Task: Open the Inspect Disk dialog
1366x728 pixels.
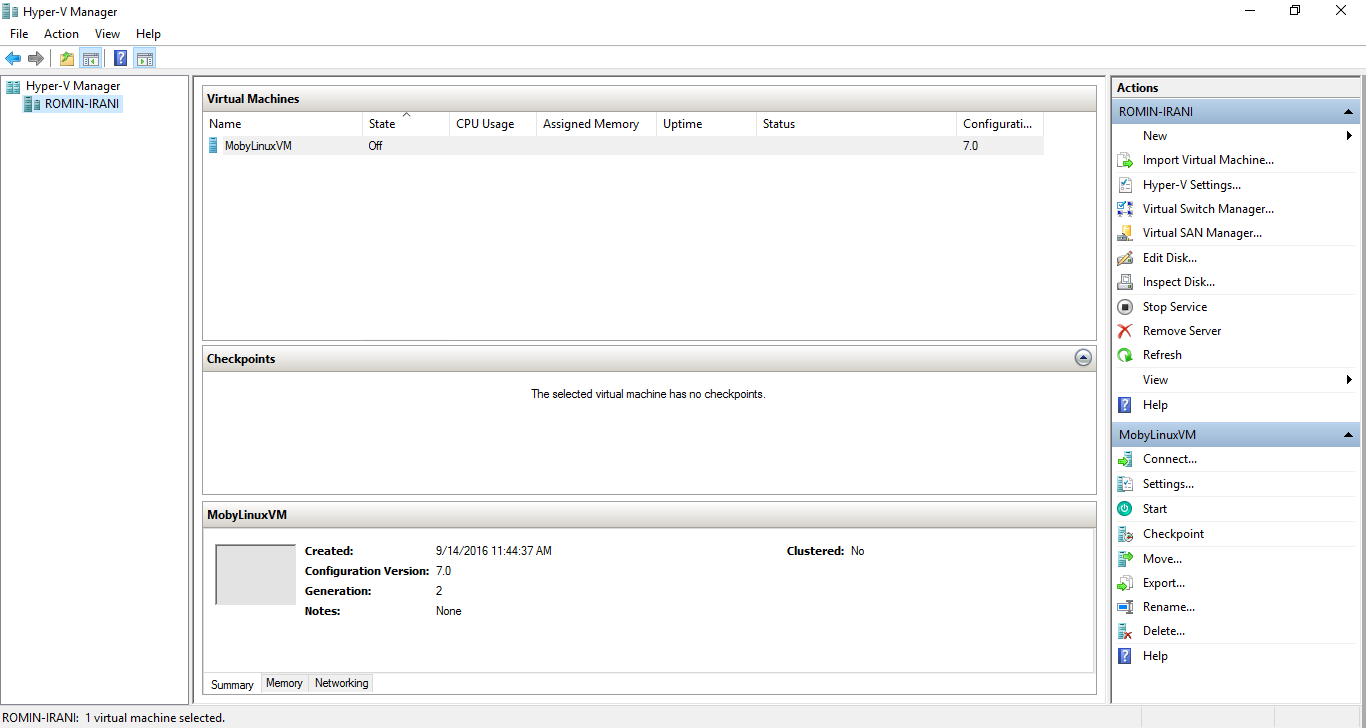Action: point(1177,281)
